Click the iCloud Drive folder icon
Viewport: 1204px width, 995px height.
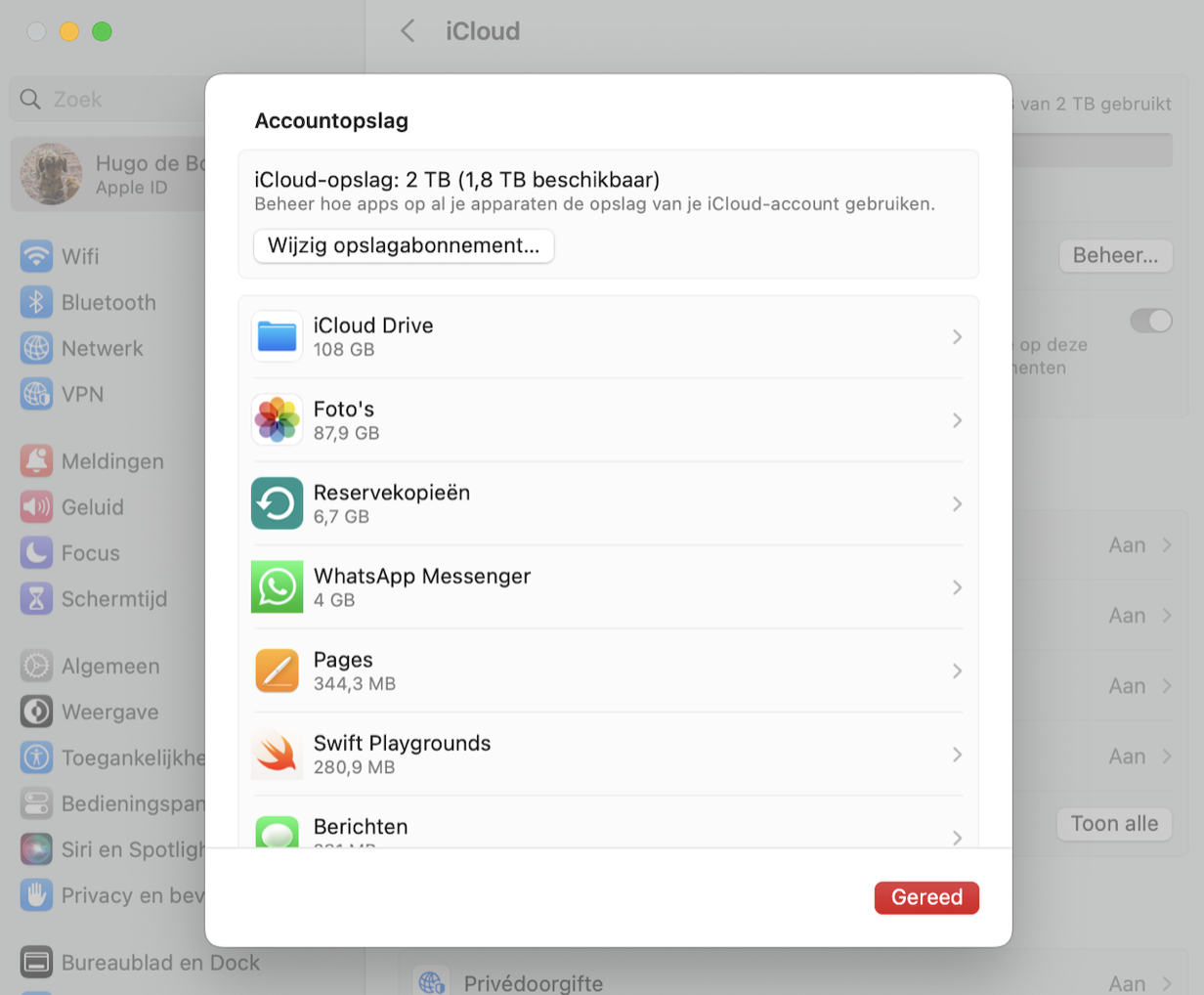click(278, 336)
